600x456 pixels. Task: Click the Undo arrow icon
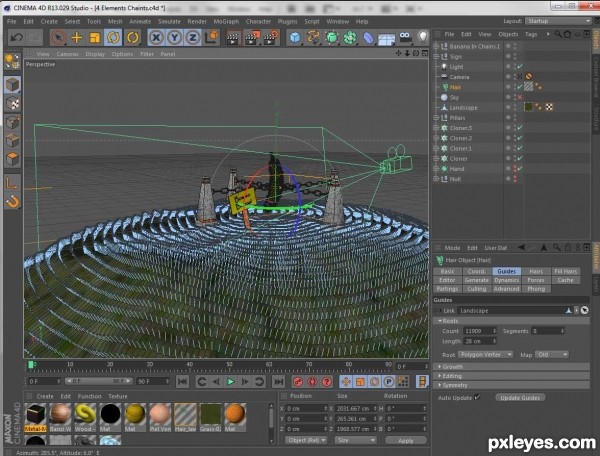(x=16, y=37)
